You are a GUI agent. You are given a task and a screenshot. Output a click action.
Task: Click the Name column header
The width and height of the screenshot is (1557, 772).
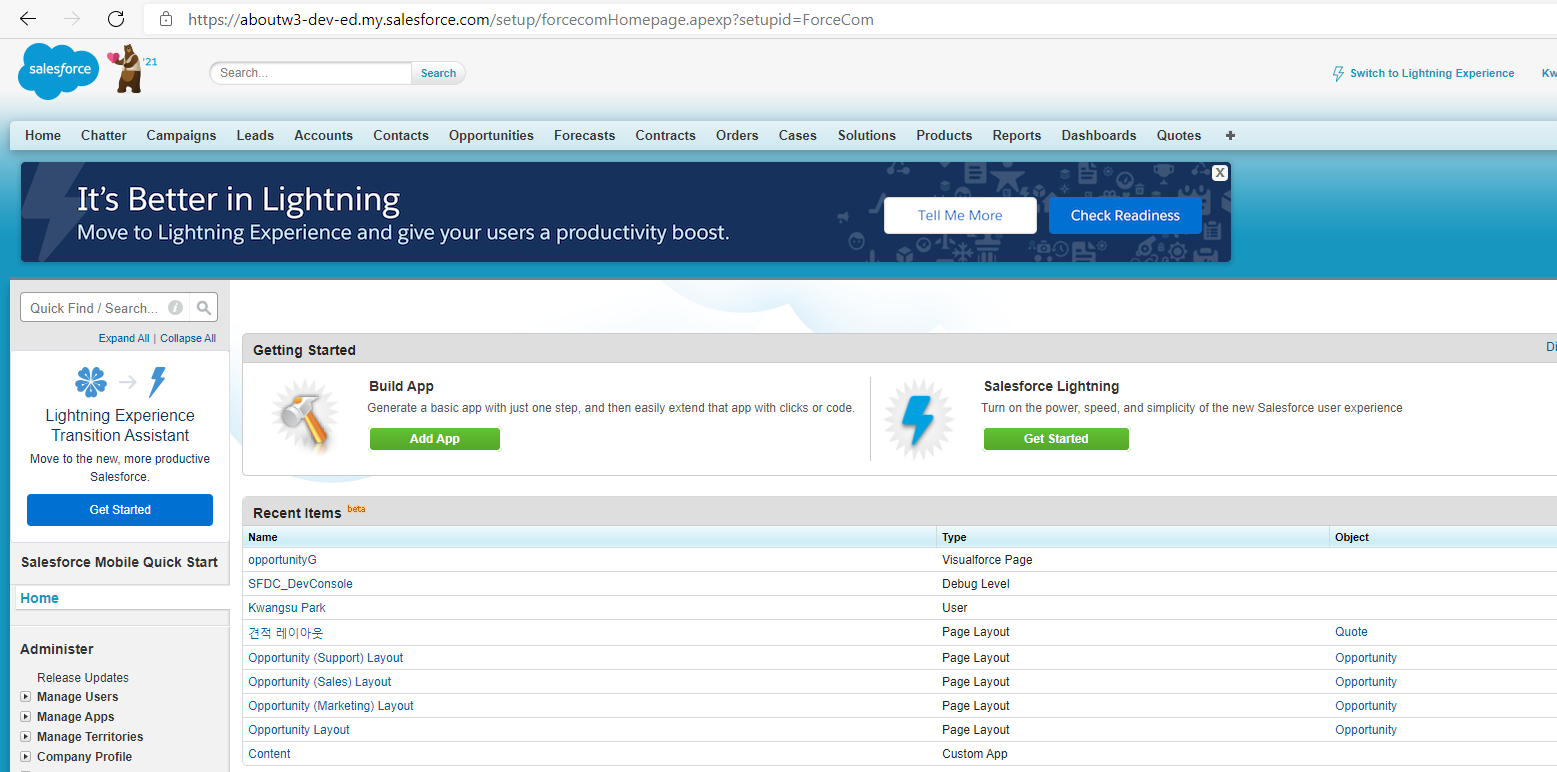click(263, 537)
